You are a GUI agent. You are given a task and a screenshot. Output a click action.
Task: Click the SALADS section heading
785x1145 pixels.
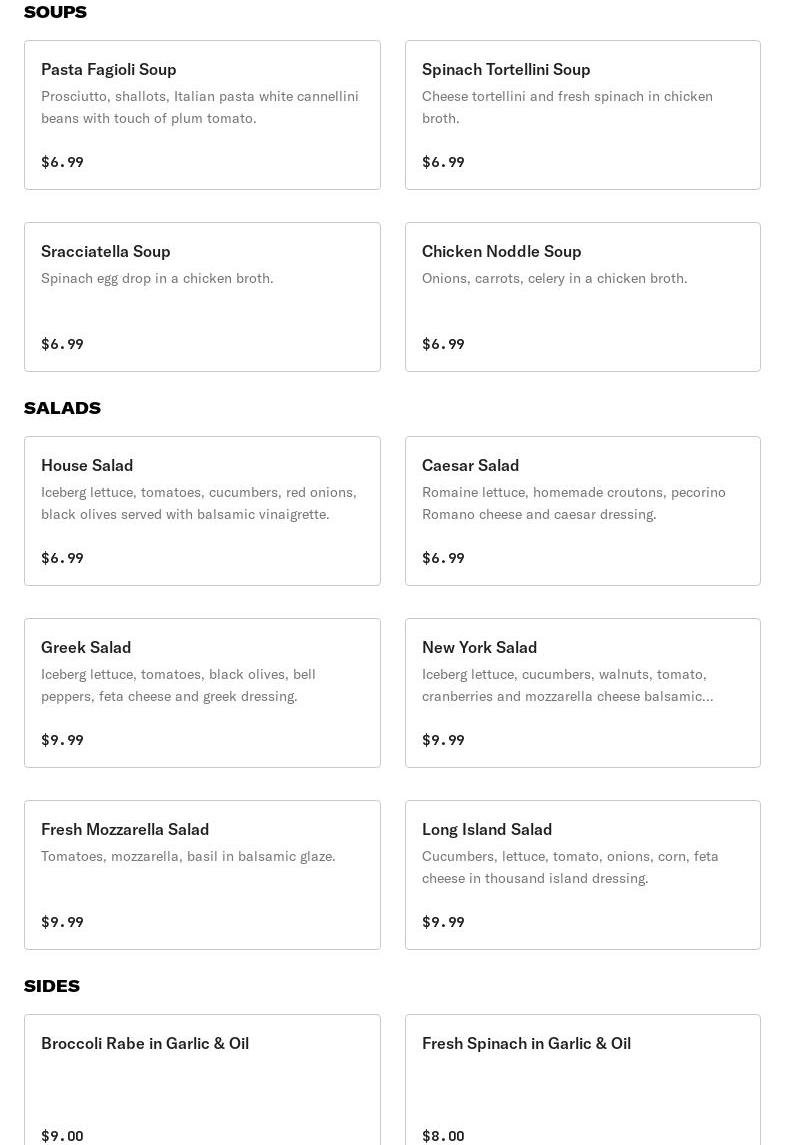pos(62,408)
